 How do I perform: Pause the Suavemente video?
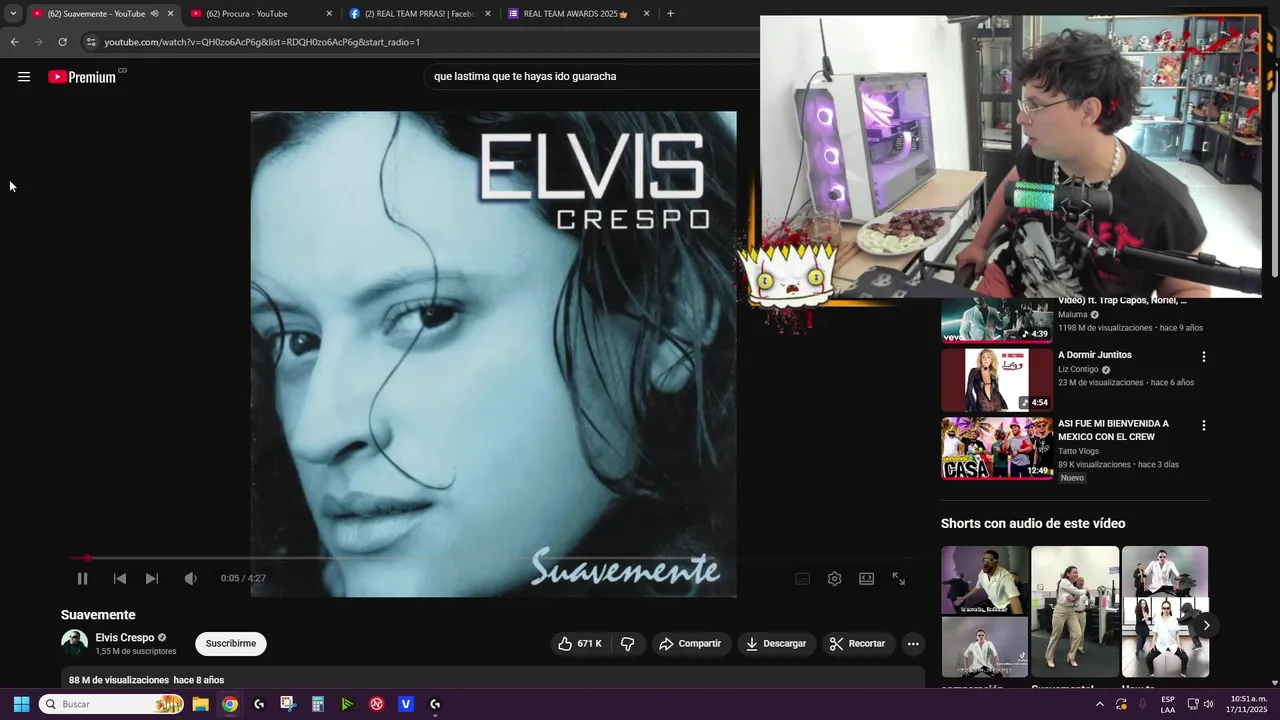(x=83, y=578)
